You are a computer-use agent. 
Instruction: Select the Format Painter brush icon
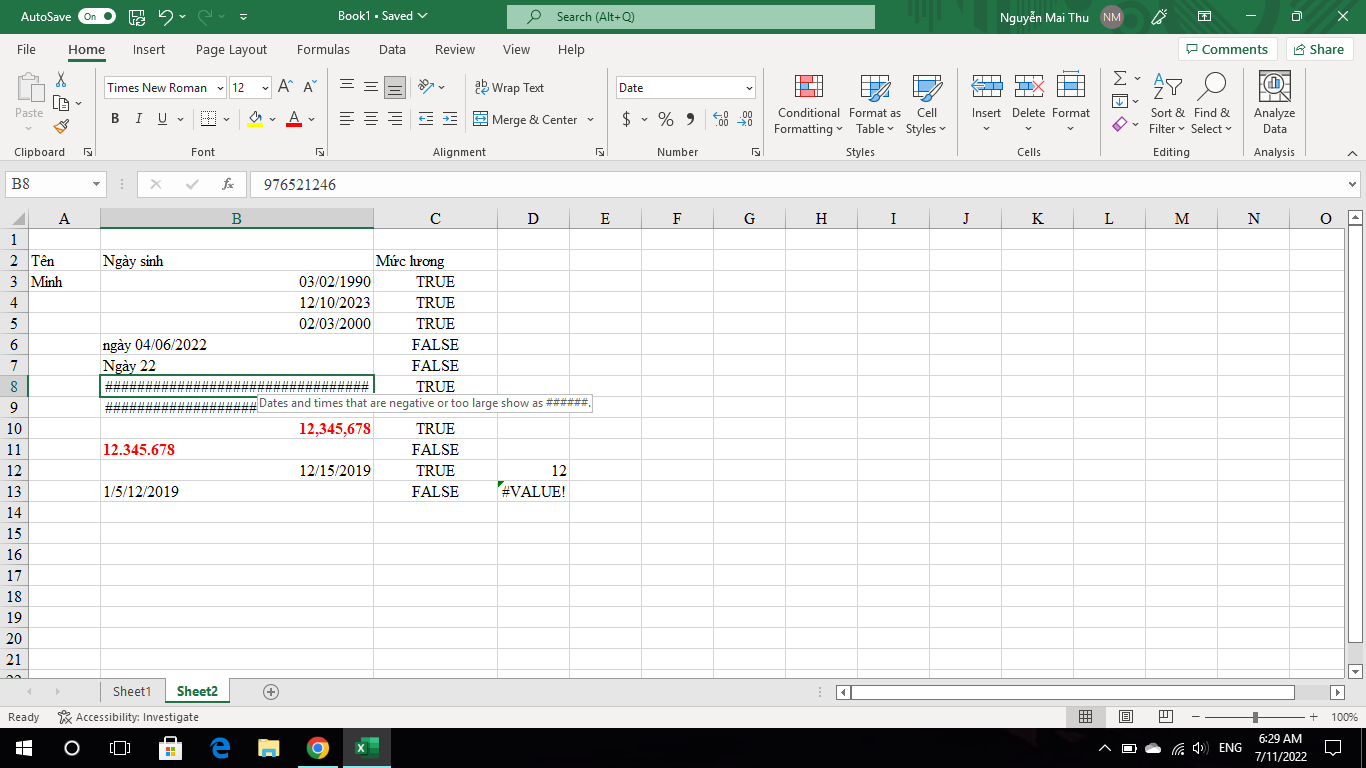tap(61, 127)
